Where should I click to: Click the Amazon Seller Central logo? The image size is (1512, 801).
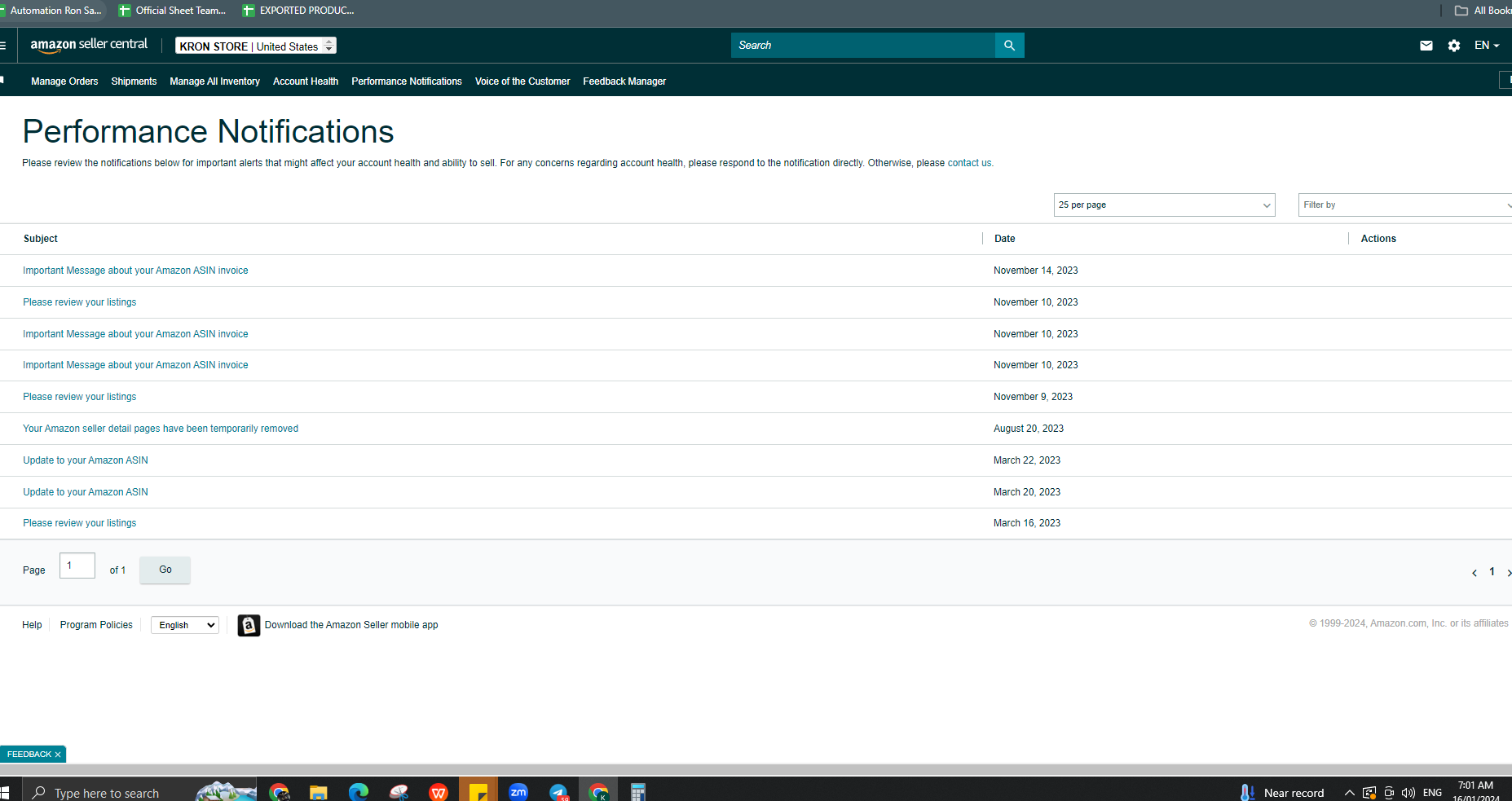(89, 45)
